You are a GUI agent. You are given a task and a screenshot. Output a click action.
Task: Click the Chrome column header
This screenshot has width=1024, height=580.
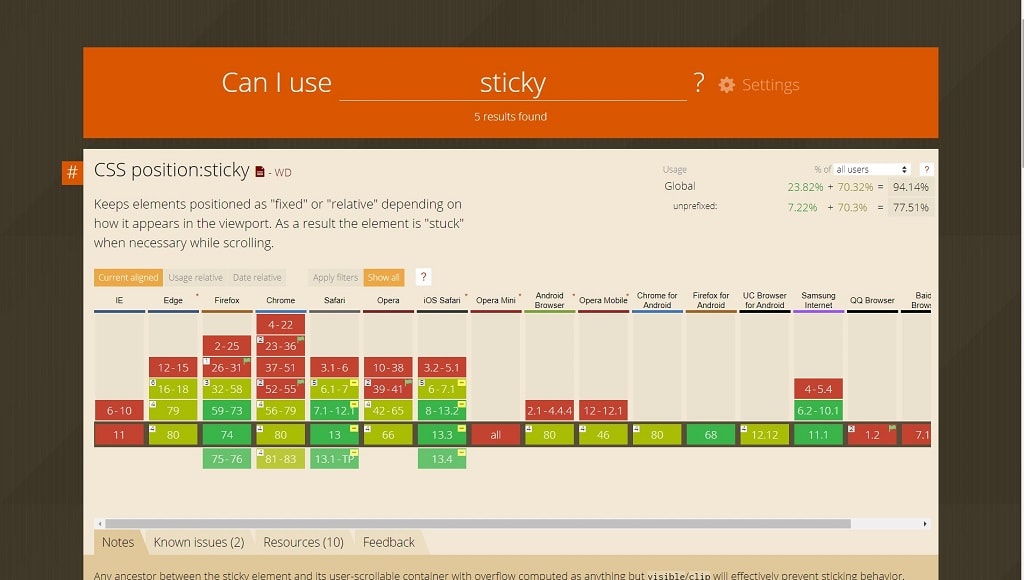pyautogui.click(x=280, y=300)
